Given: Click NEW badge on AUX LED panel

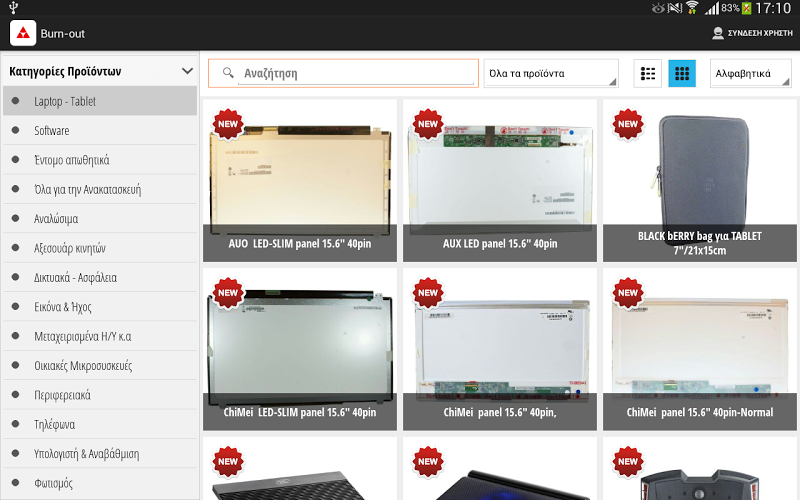Looking at the screenshot, I should (x=428, y=124).
